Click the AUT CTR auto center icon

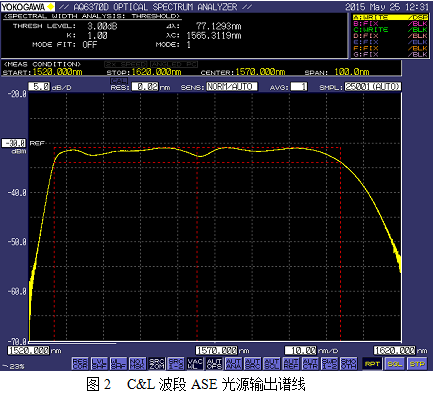(310, 364)
